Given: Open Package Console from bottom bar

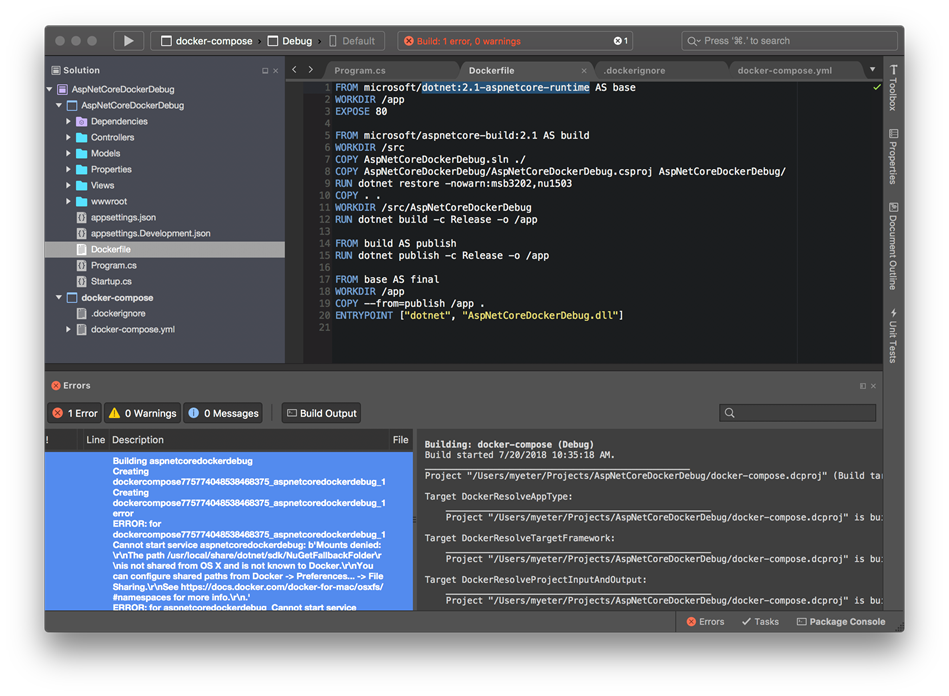Looking at the screenshot, I should coord(841,622).
